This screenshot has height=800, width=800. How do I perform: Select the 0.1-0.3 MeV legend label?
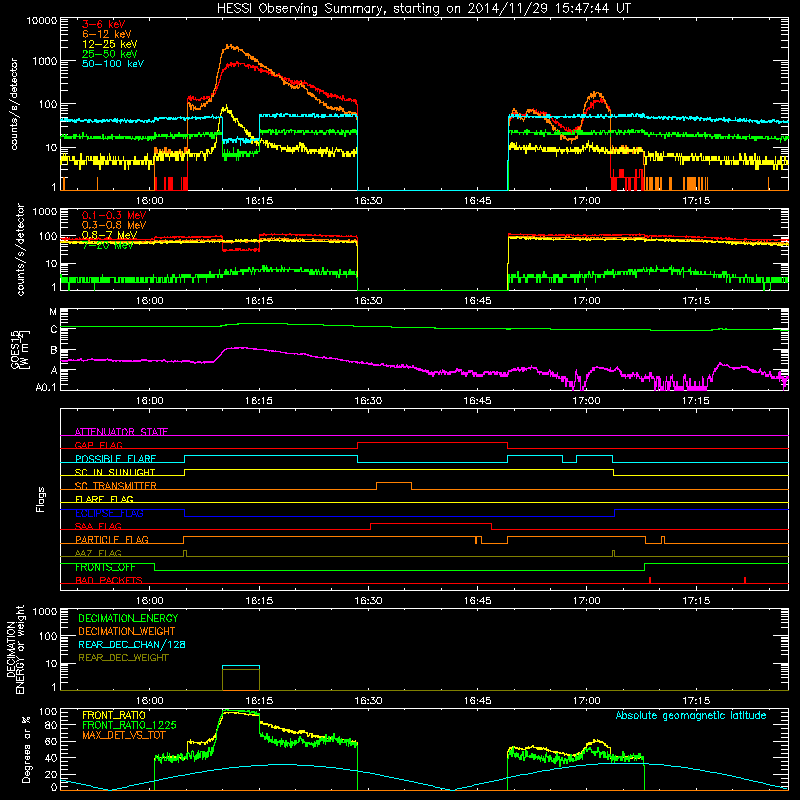click(x=114, y=215)
